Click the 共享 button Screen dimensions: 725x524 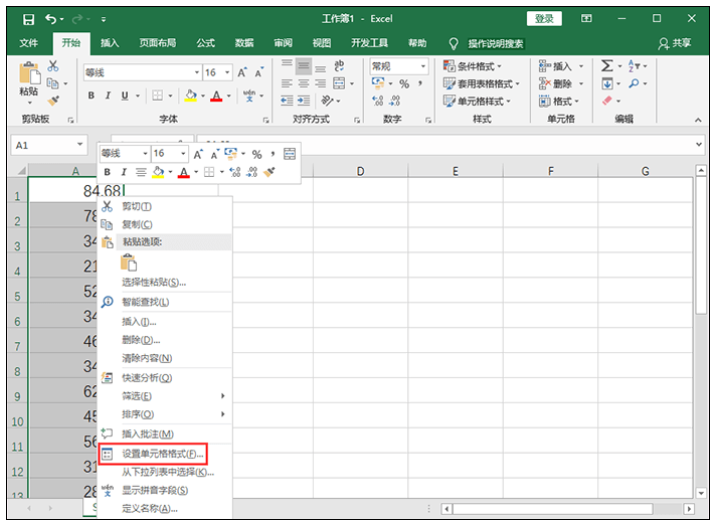675,43
